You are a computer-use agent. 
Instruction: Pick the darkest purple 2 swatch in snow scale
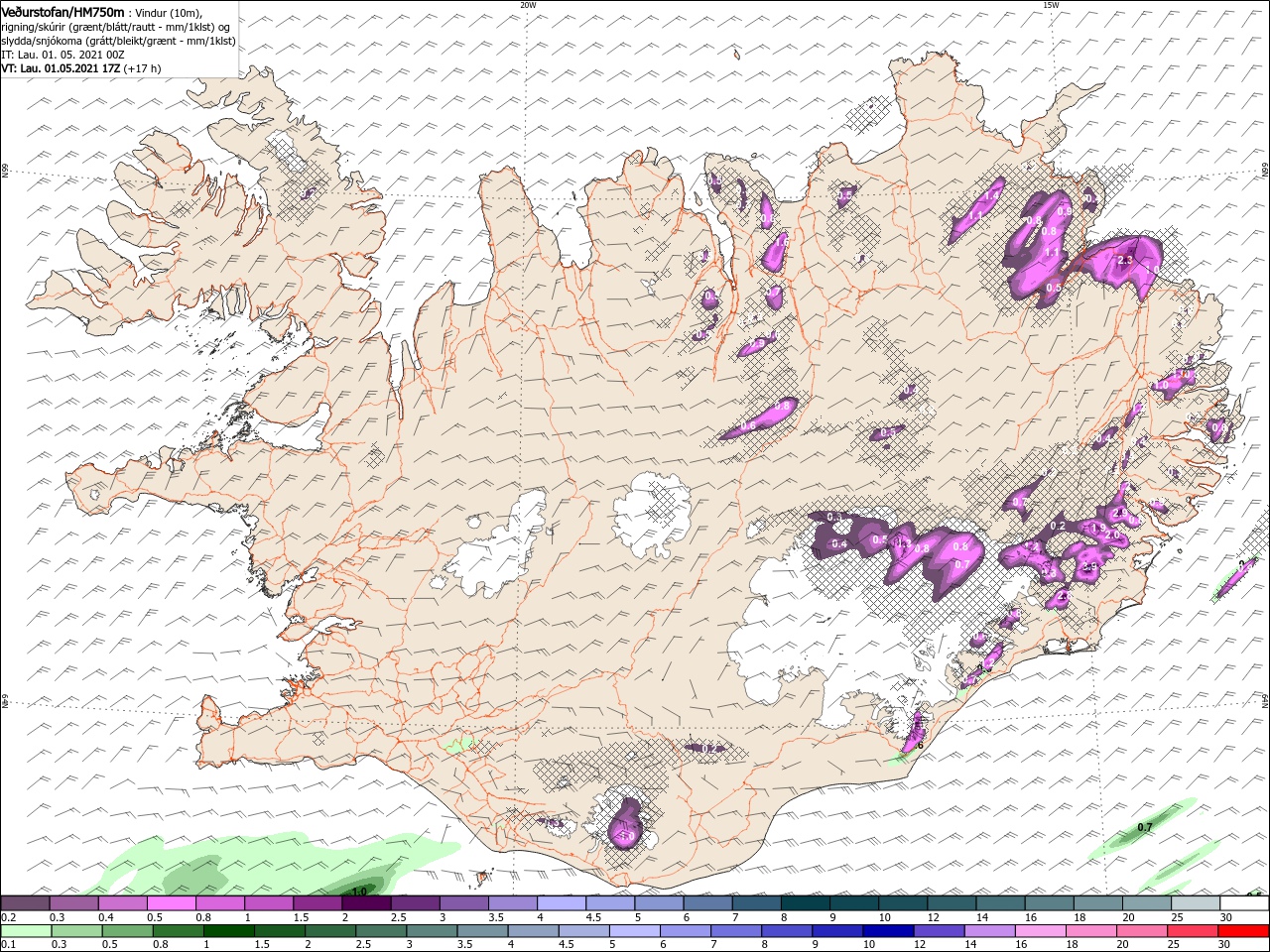click(365, 903)
